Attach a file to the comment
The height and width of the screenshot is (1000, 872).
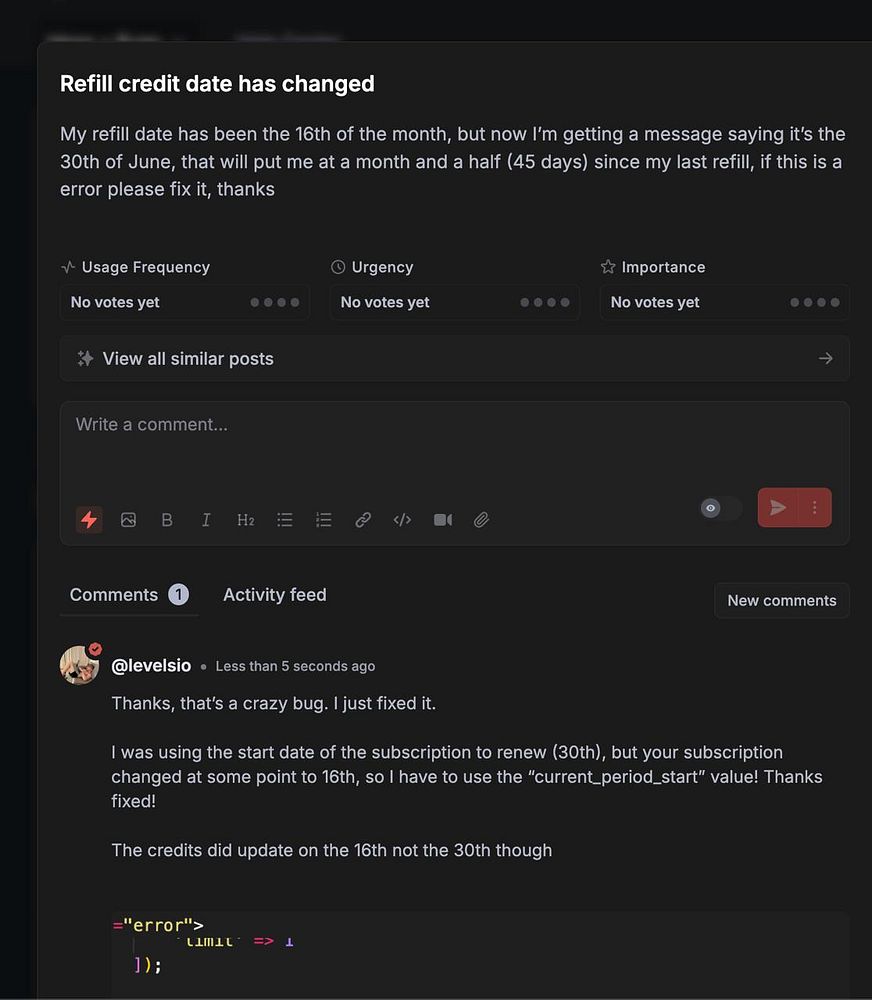481,520
